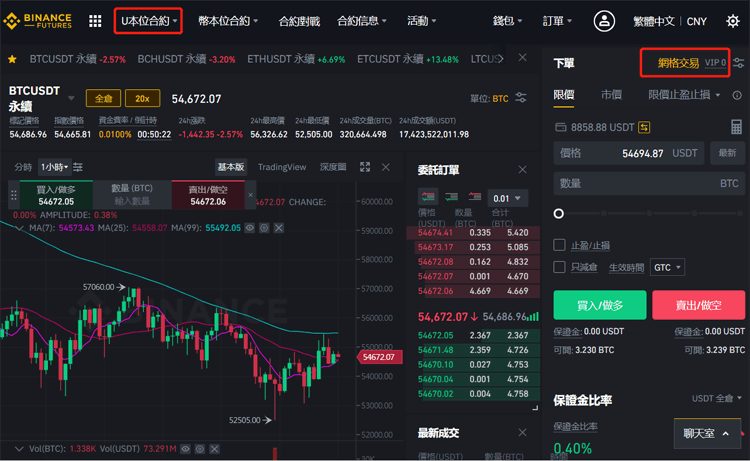750x461 pixels.
Task: Open Vol indicator settings icon
Action: pos(200,449)
